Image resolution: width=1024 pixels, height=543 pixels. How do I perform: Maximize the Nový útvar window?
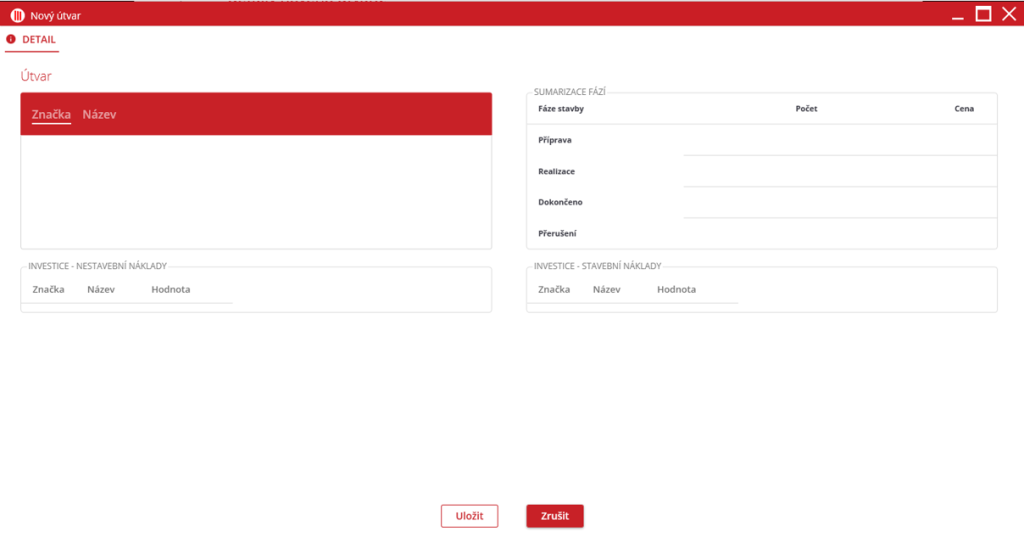click(983, 14)
